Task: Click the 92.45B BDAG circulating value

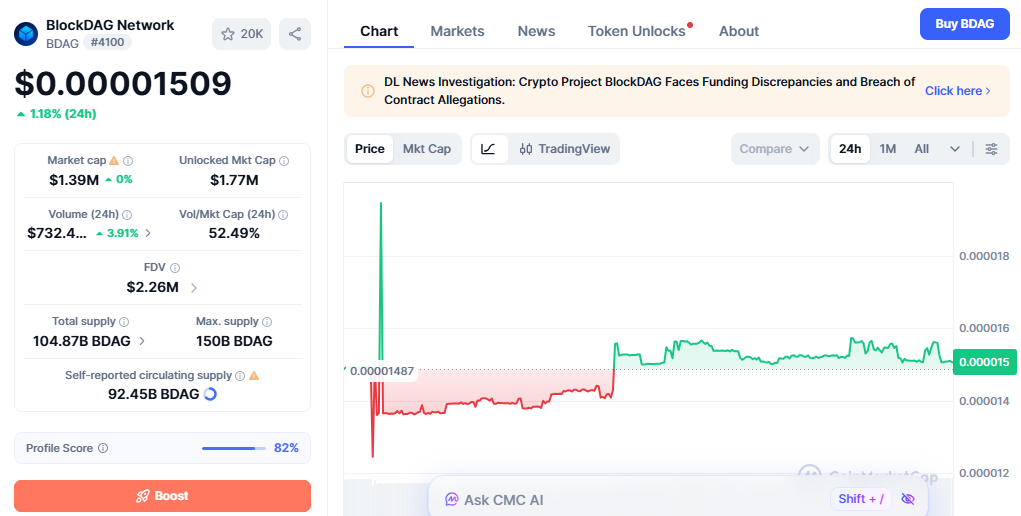Action: point(154,394)
